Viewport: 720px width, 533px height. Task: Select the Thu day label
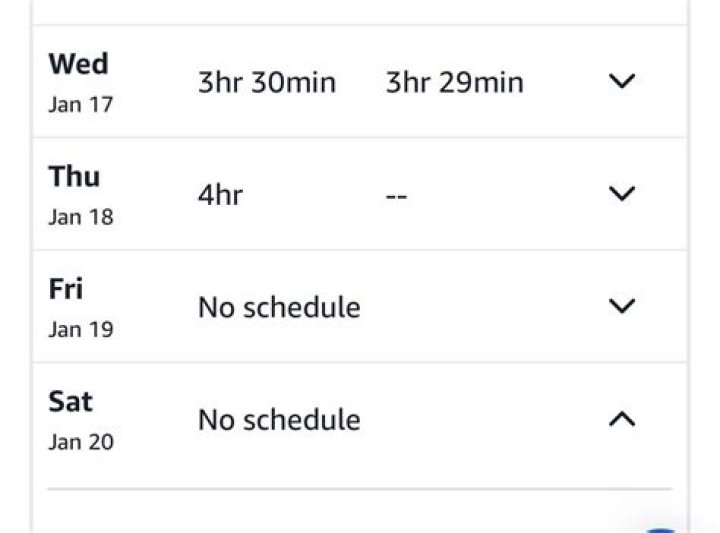pyautogui.click(x=74, y=177)
